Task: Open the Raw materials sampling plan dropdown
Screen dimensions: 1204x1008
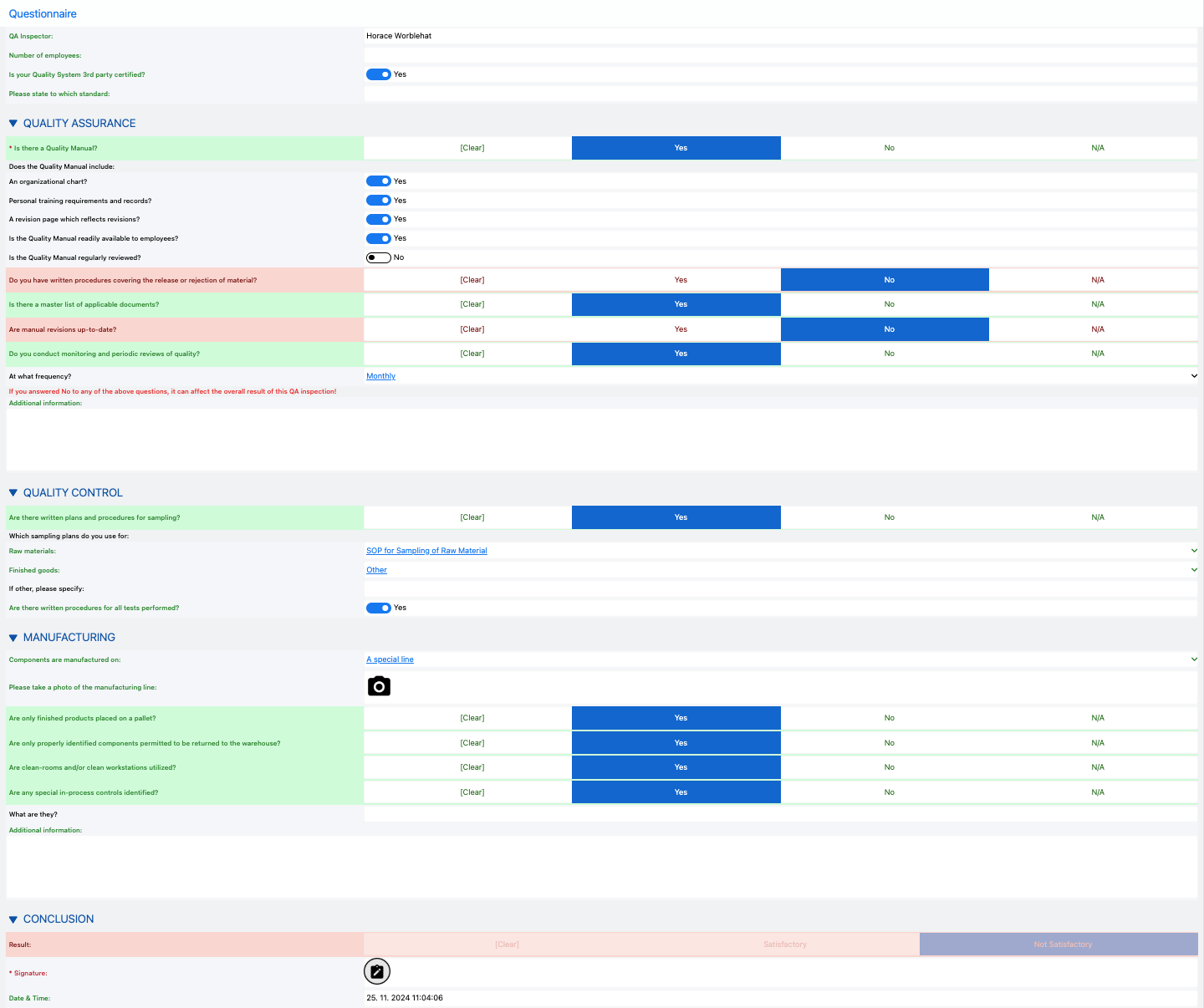Action: [781, 551]
